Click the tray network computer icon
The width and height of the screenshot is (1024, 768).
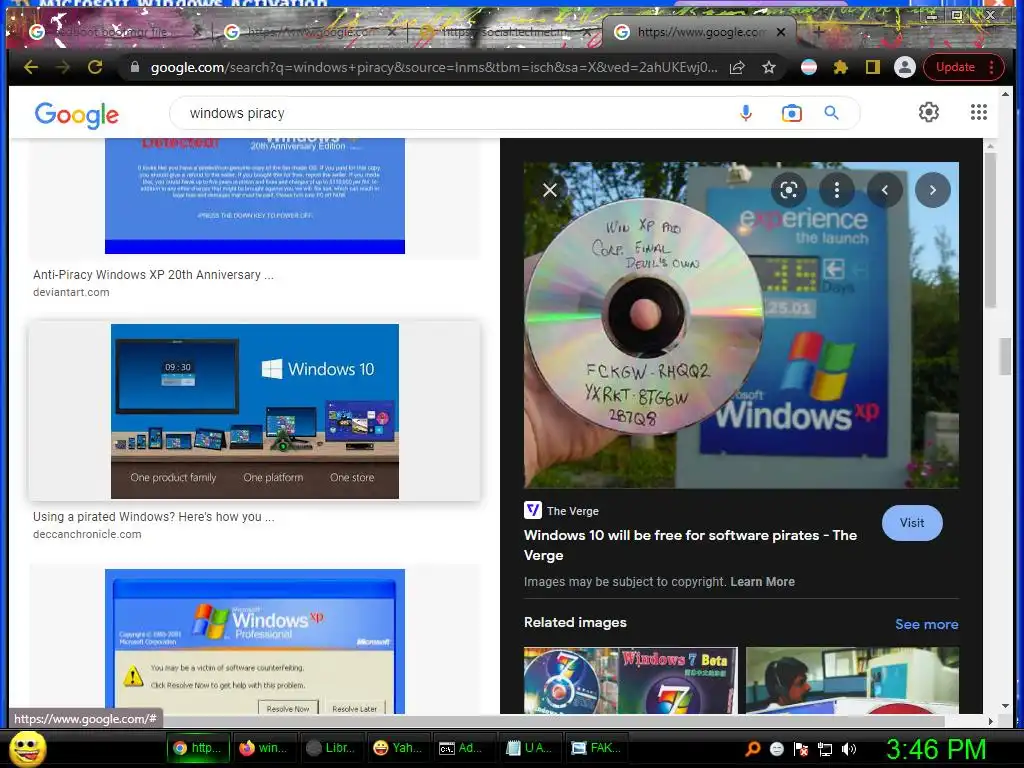pos(825,749)
